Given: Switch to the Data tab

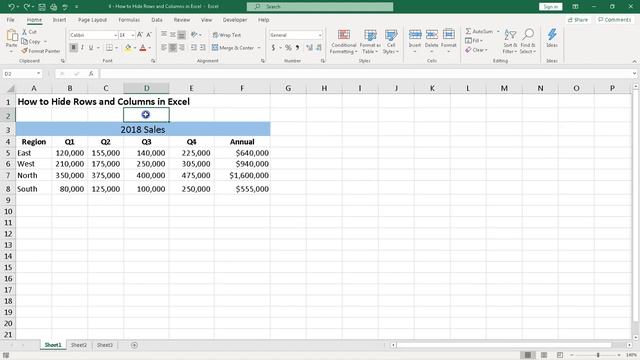Looking at the screenshot, I should point(157,20).
